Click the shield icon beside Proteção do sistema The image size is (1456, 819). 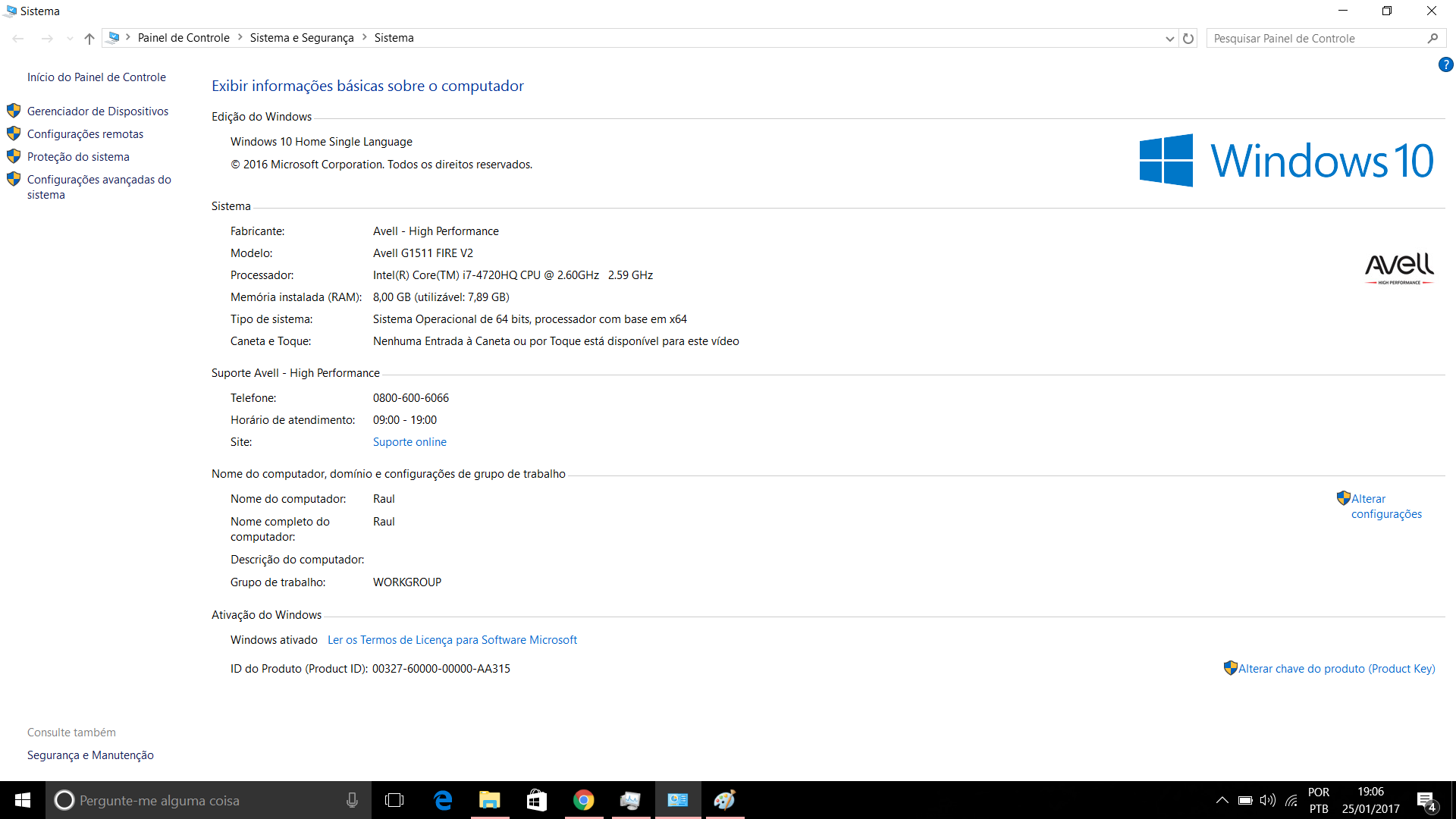[x=14, y=156]
